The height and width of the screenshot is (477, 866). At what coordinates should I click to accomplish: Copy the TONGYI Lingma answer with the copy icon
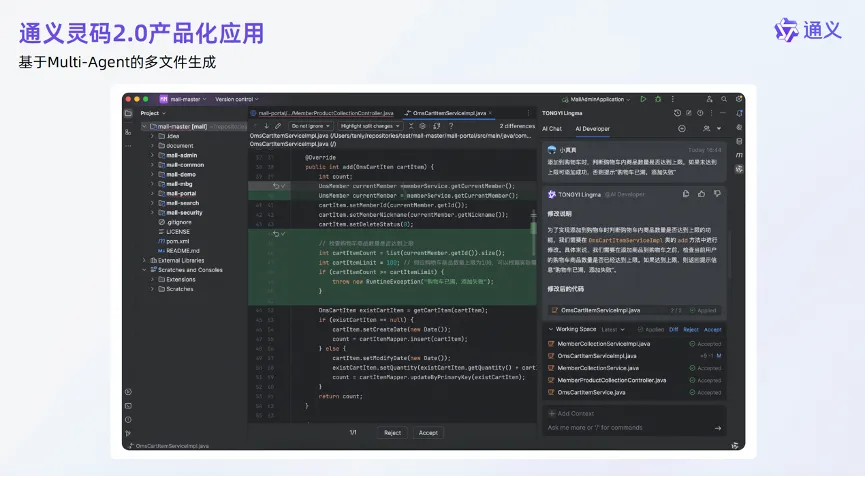(686, 194)
